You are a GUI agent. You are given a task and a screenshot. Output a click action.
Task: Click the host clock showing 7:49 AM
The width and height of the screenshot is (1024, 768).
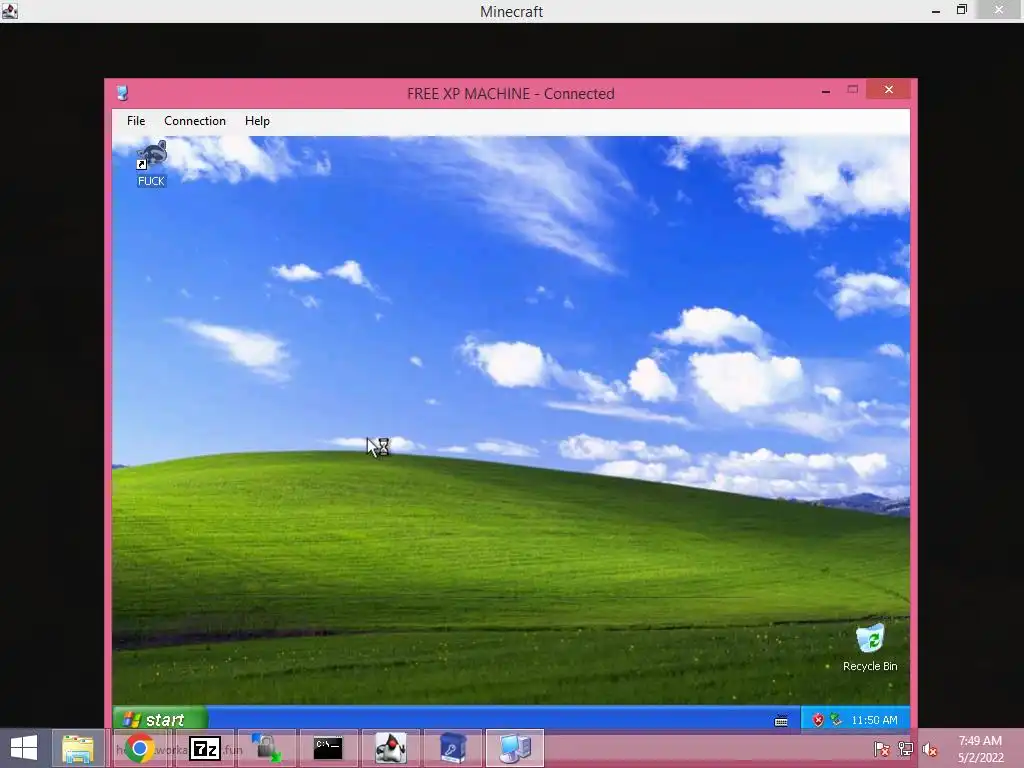980,749
